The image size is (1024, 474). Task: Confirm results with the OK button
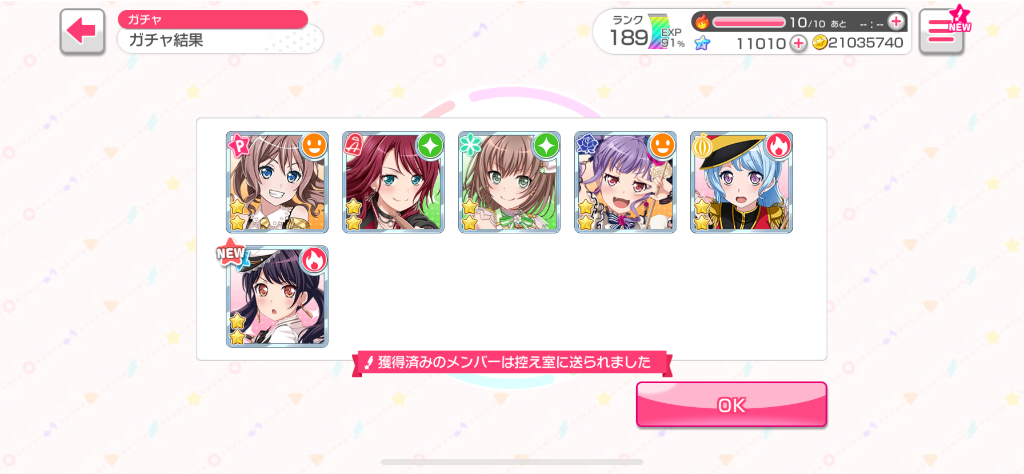pyautogui.click(x=731, y=405)
